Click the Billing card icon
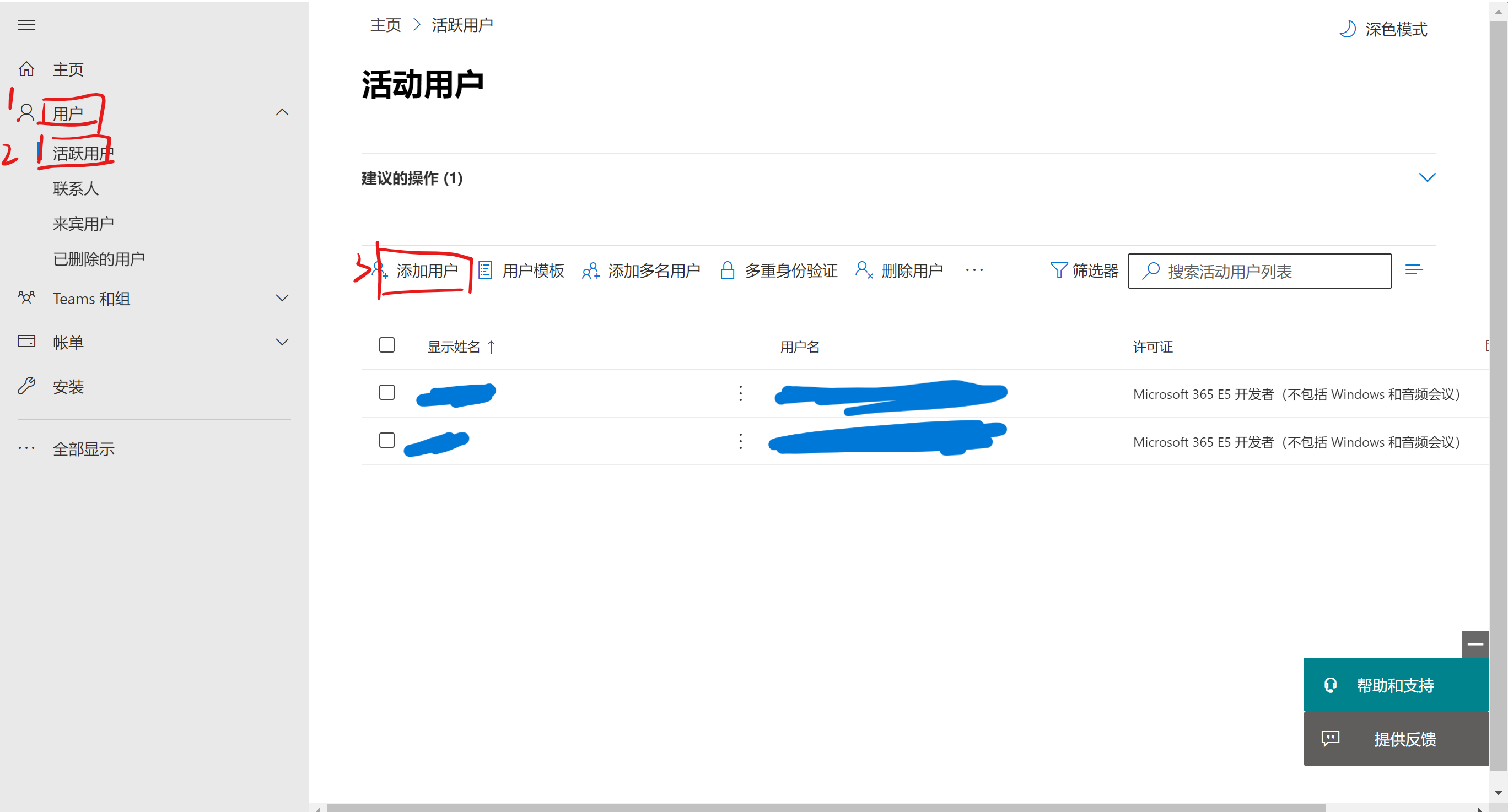1508x812 pixels. 26,342
